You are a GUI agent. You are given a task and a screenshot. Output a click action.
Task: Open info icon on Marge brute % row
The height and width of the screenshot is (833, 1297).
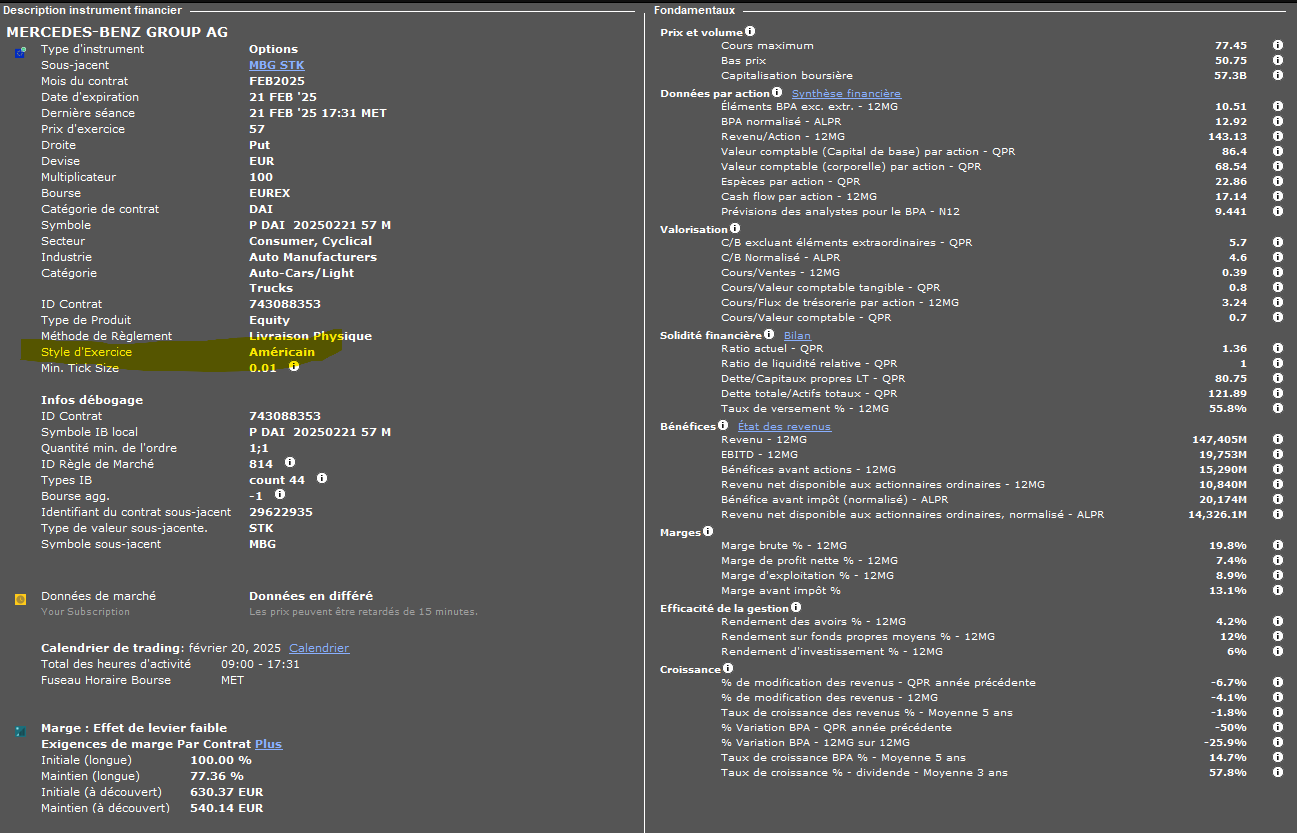click(x=1278, y=545)
